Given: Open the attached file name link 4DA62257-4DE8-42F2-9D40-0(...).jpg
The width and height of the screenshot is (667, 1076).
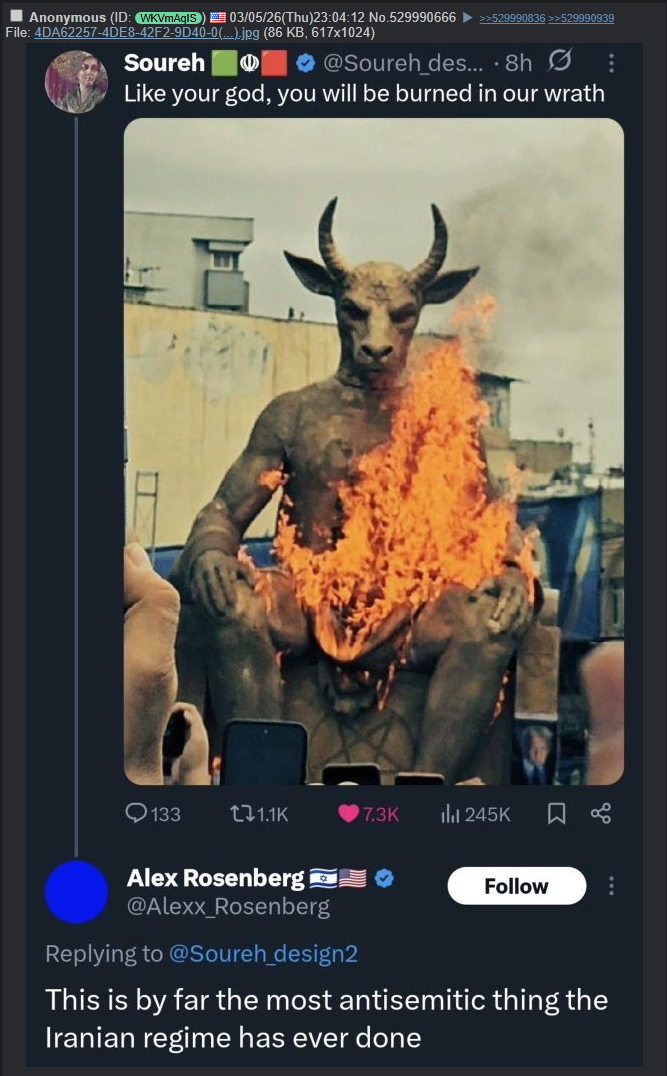Looking at the screenshot, I should tap(147, 32).
